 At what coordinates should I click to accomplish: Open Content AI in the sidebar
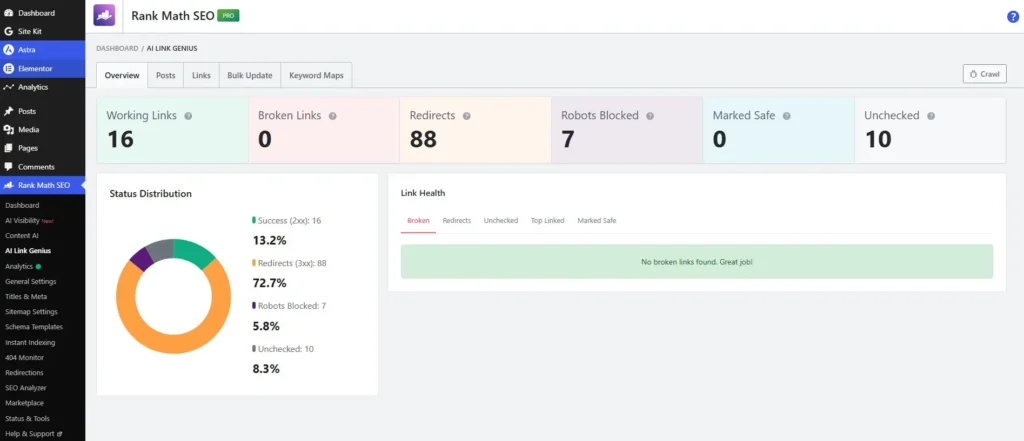pyautogui.click(x=22, y=236)
